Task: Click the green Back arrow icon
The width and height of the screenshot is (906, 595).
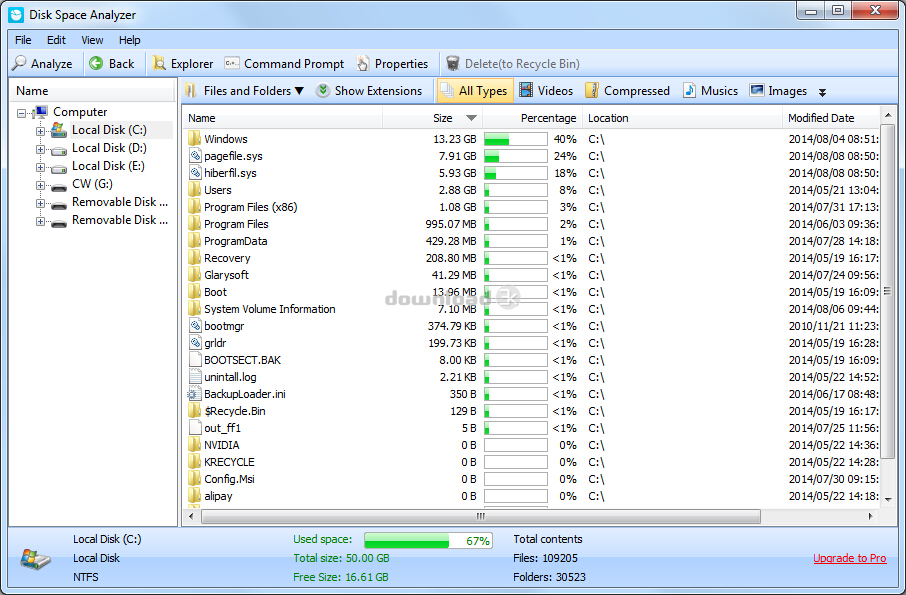Action: click(x=96, y=63)
